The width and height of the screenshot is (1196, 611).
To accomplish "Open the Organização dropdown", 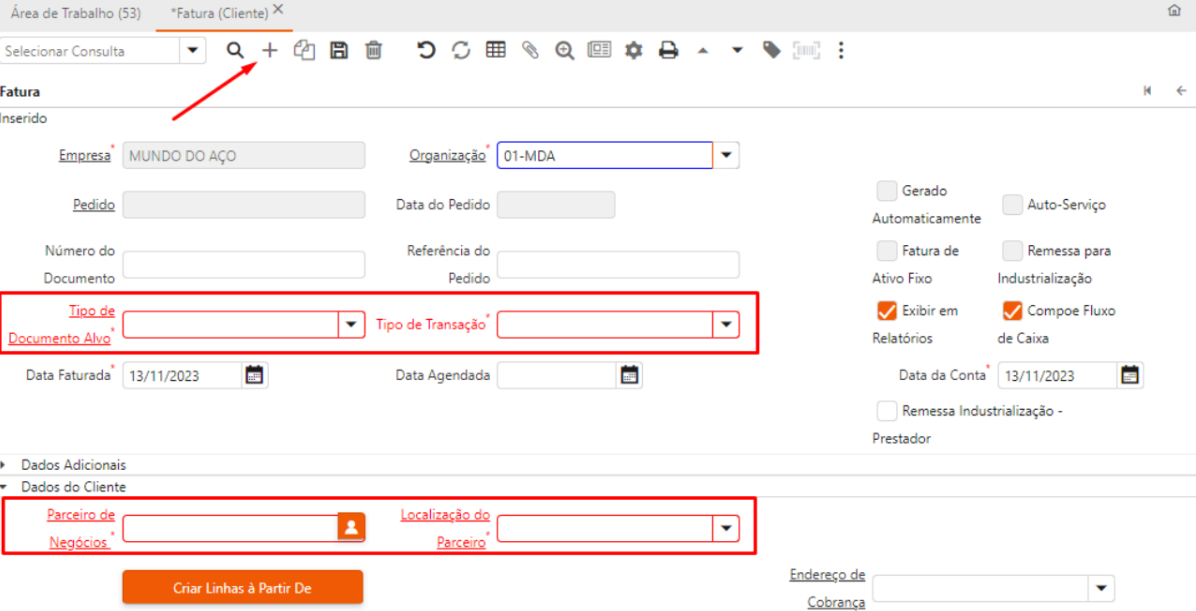I will 726,155.
